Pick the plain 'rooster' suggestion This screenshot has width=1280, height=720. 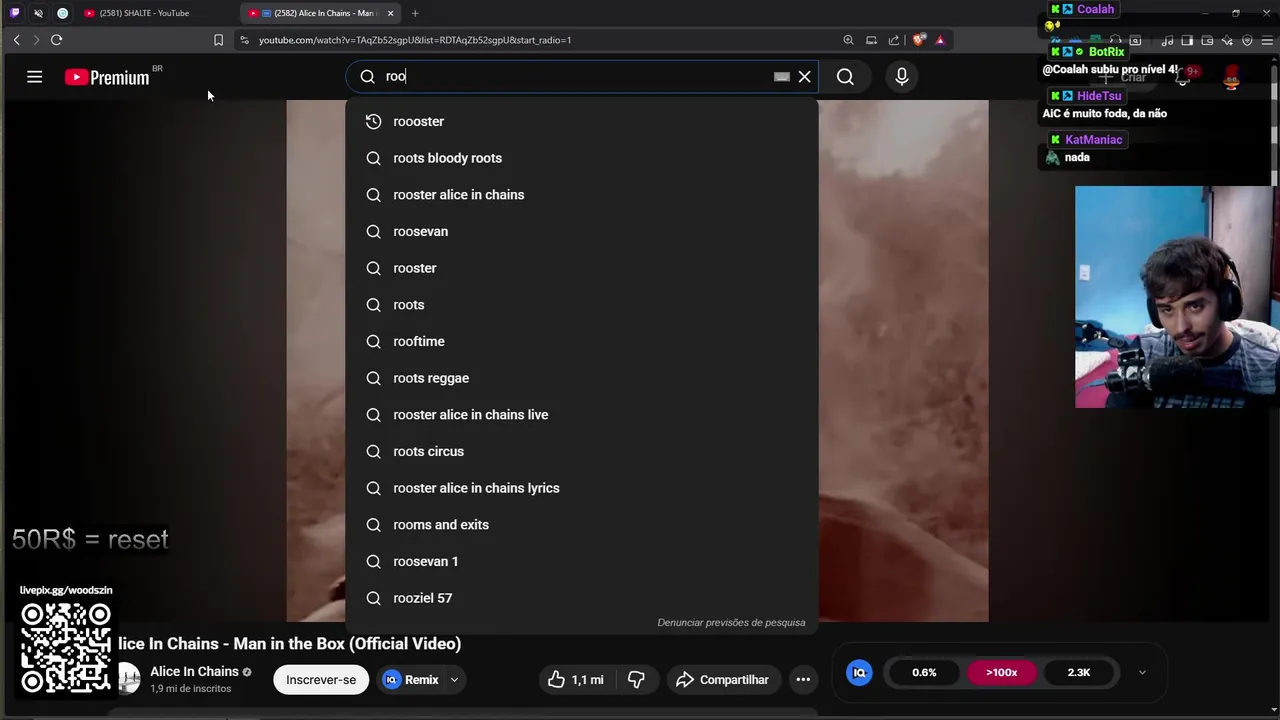coord(581,268)
